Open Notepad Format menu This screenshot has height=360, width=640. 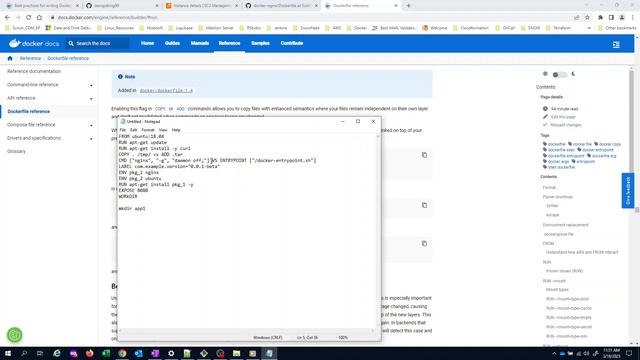point(148,130)
